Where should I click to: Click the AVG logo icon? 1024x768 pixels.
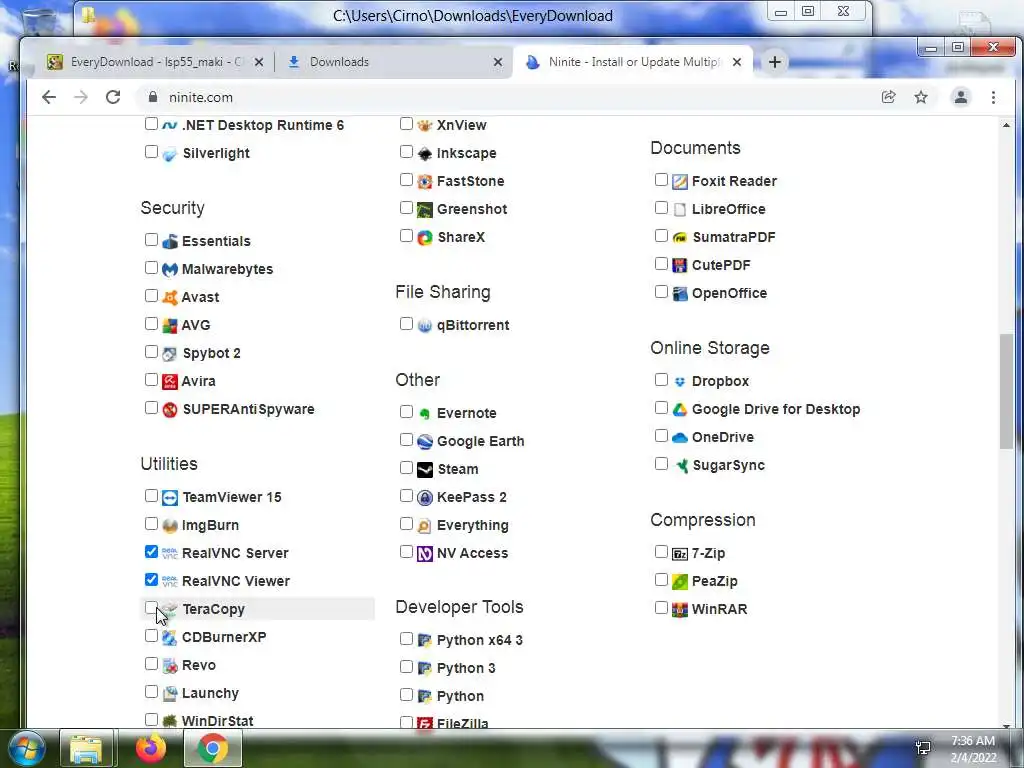(x=170, y=325)
